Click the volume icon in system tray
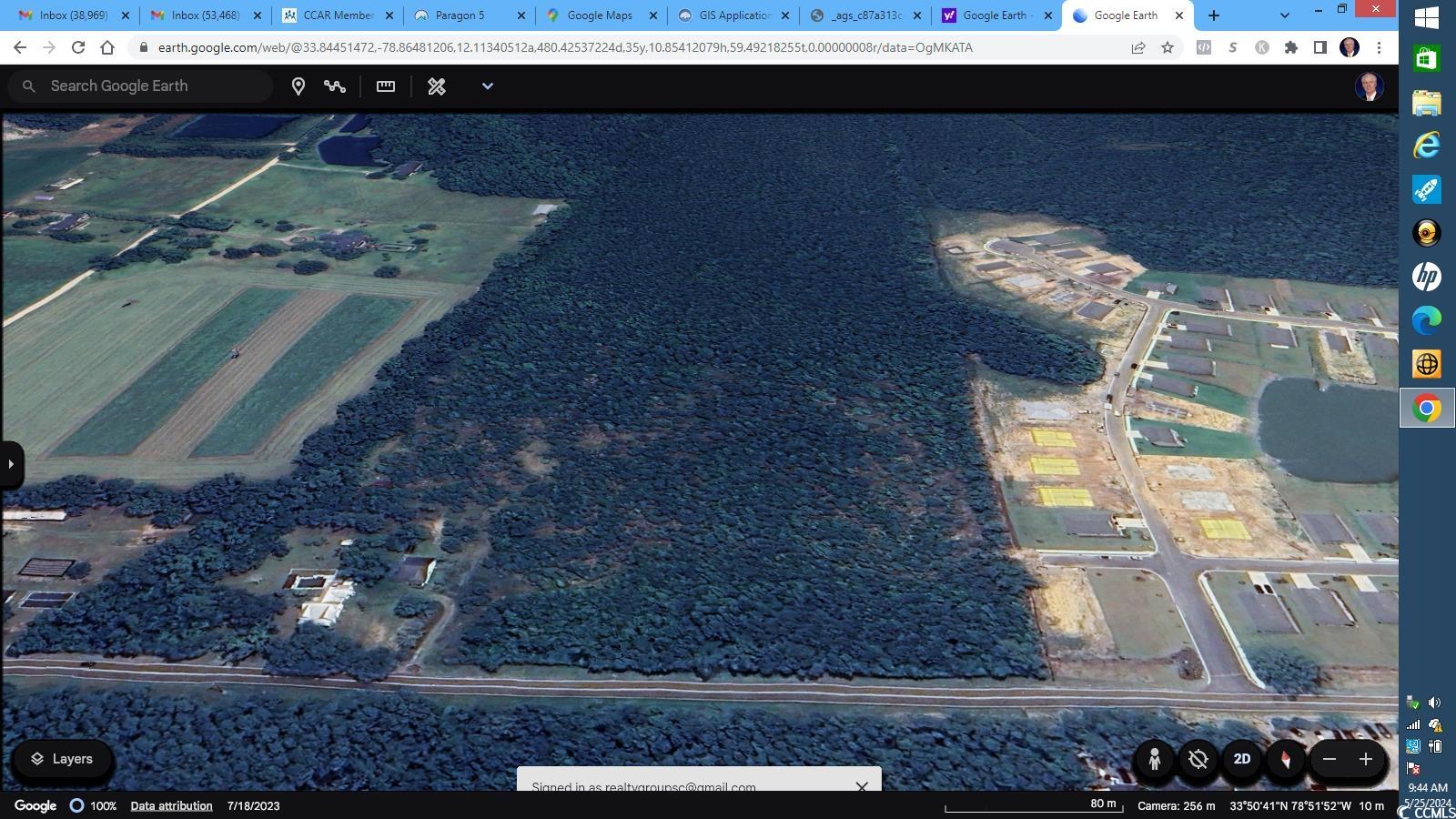This screenshot has width=1456, height=819. (x=1434, y=702)
